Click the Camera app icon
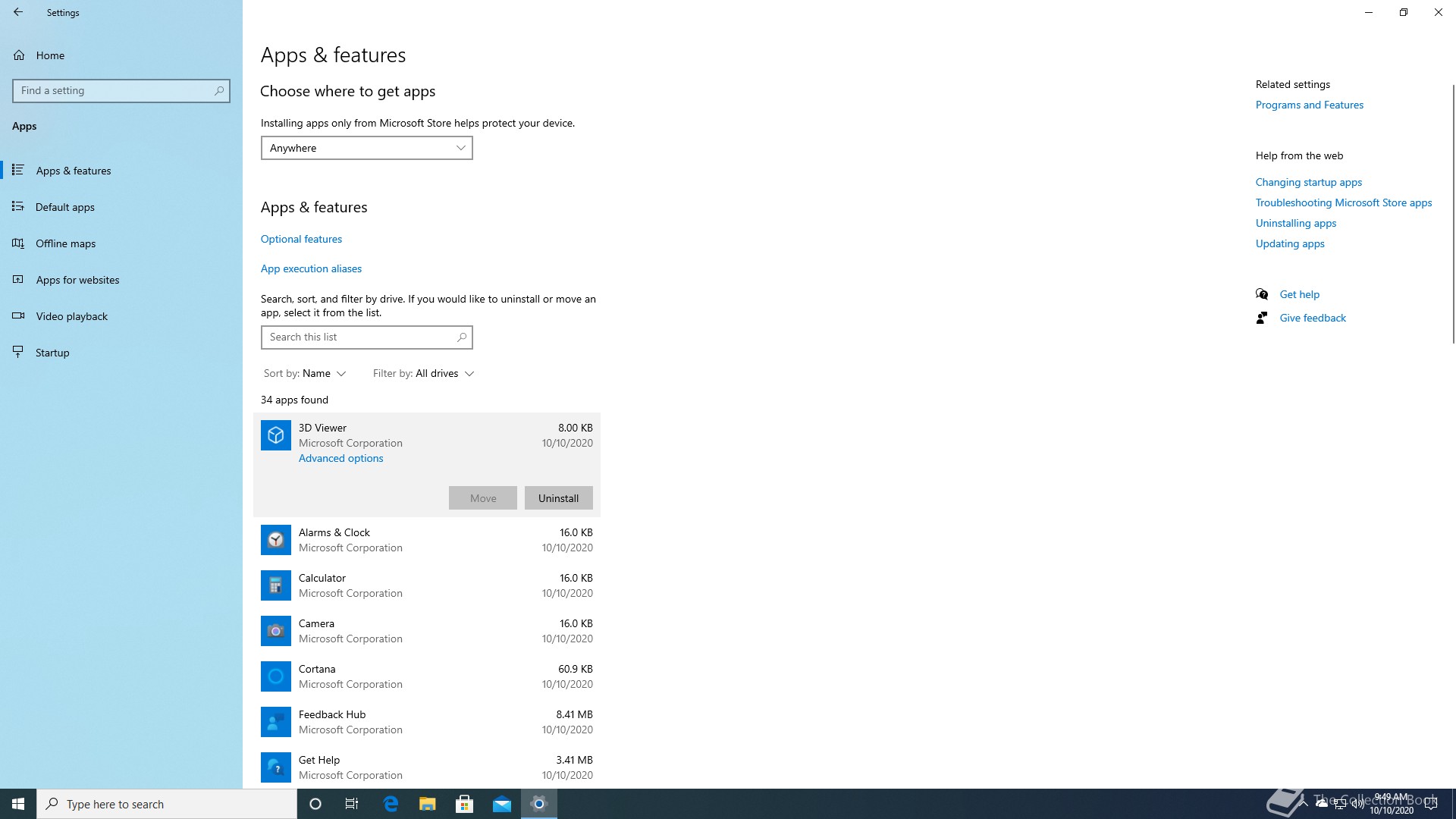The width and height of the screenshot is (1456, 819). [275, 631]
